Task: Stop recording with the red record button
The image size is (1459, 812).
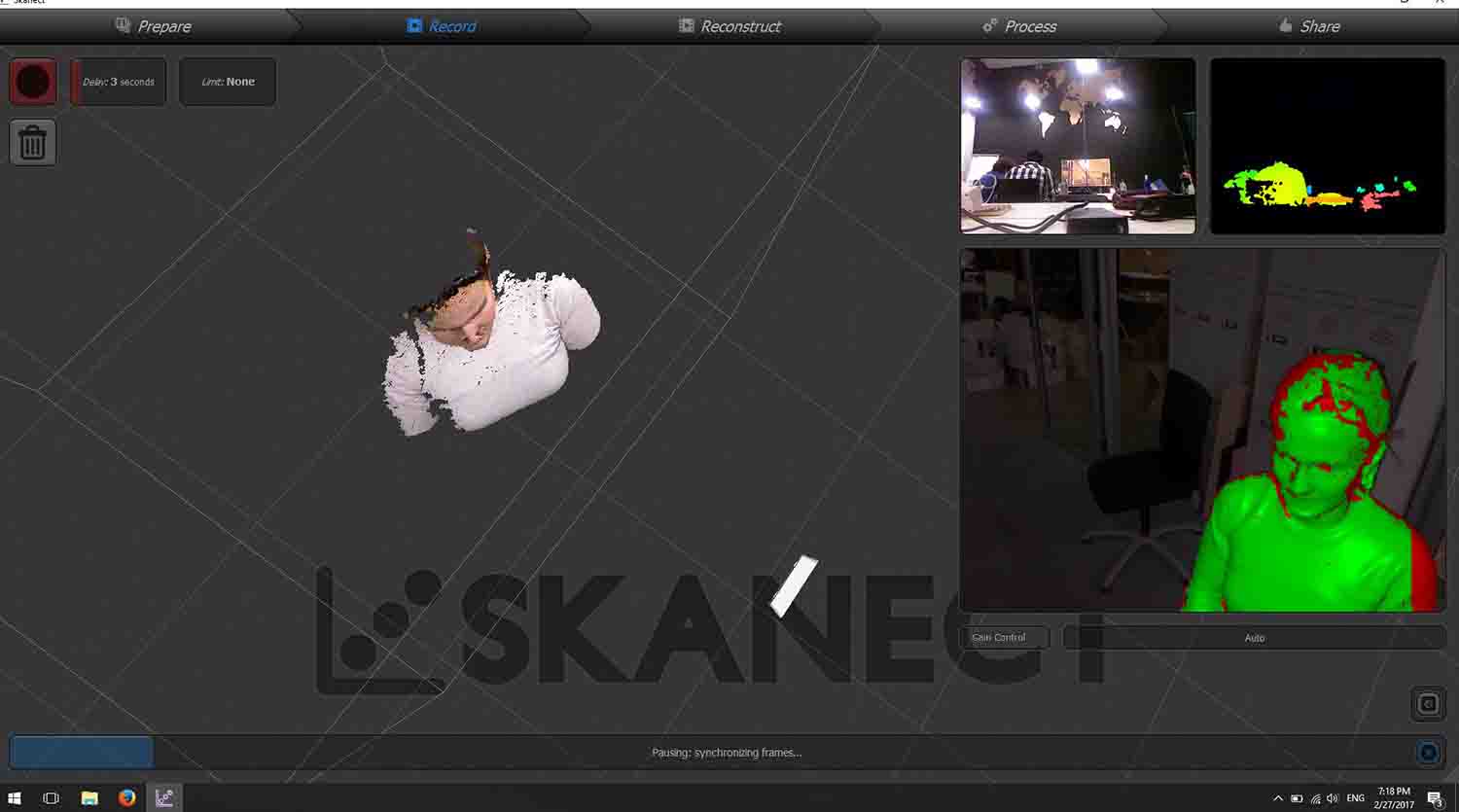Action: pos(33,82)
